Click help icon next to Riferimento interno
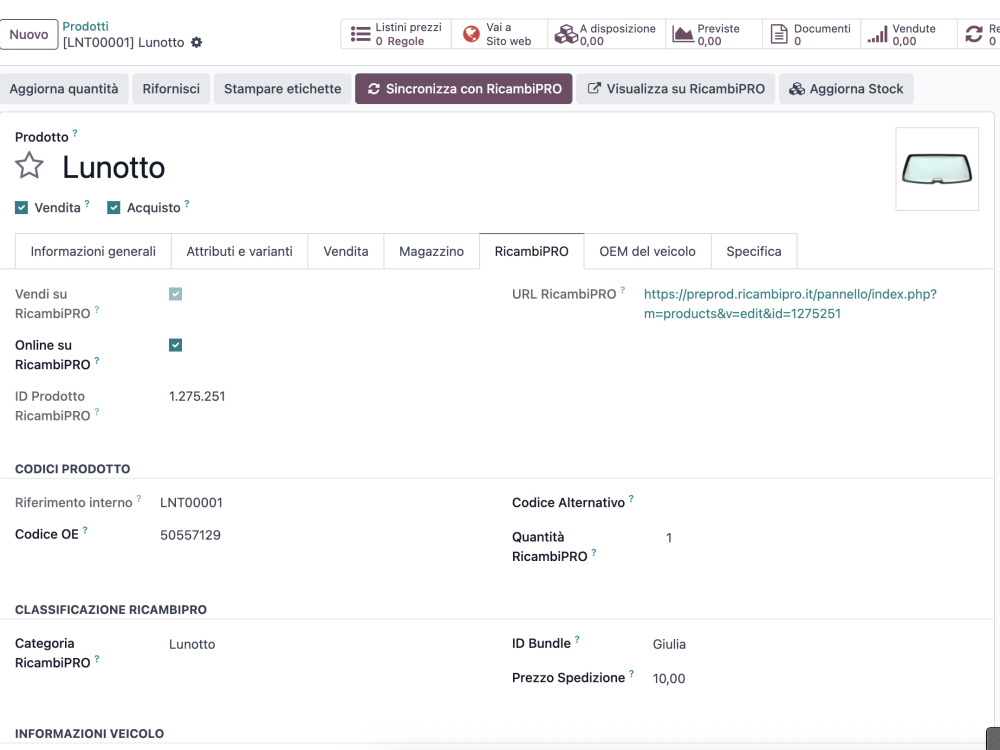 pyautogui.click(x=138, y=499)
